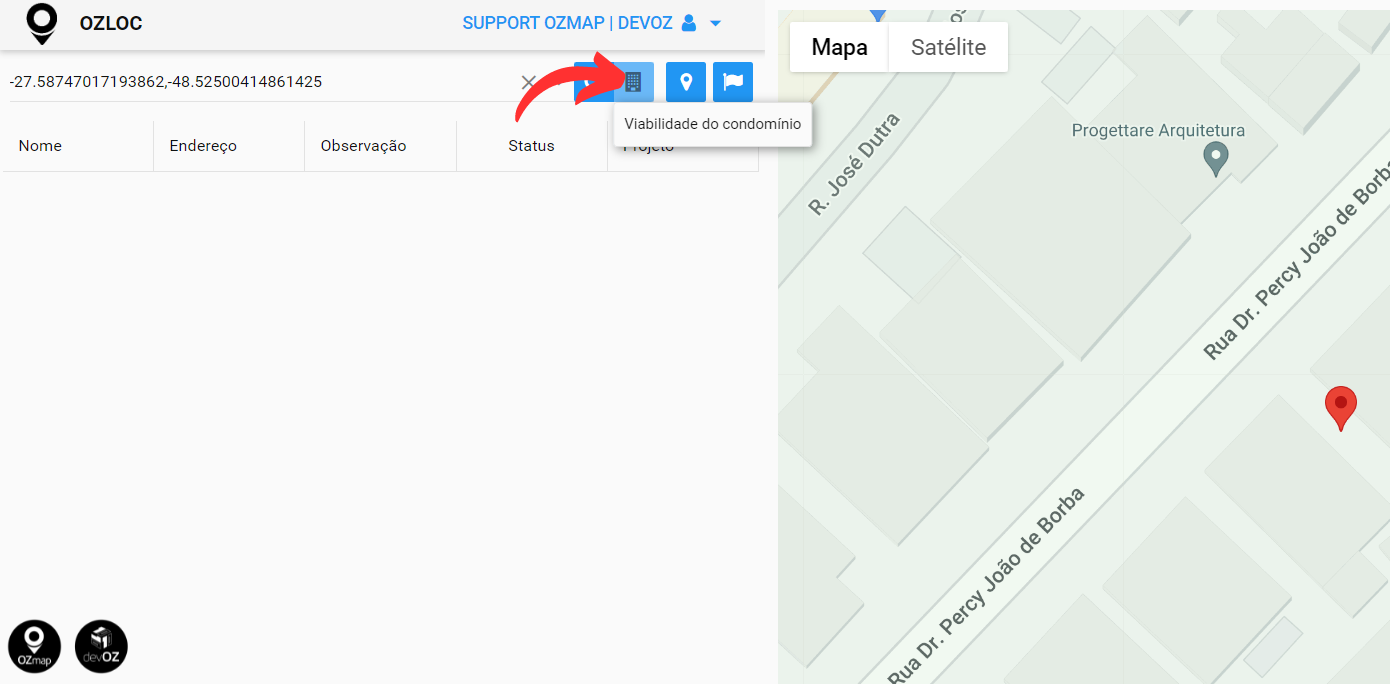Switch to the Satélite view

[948, 47]
